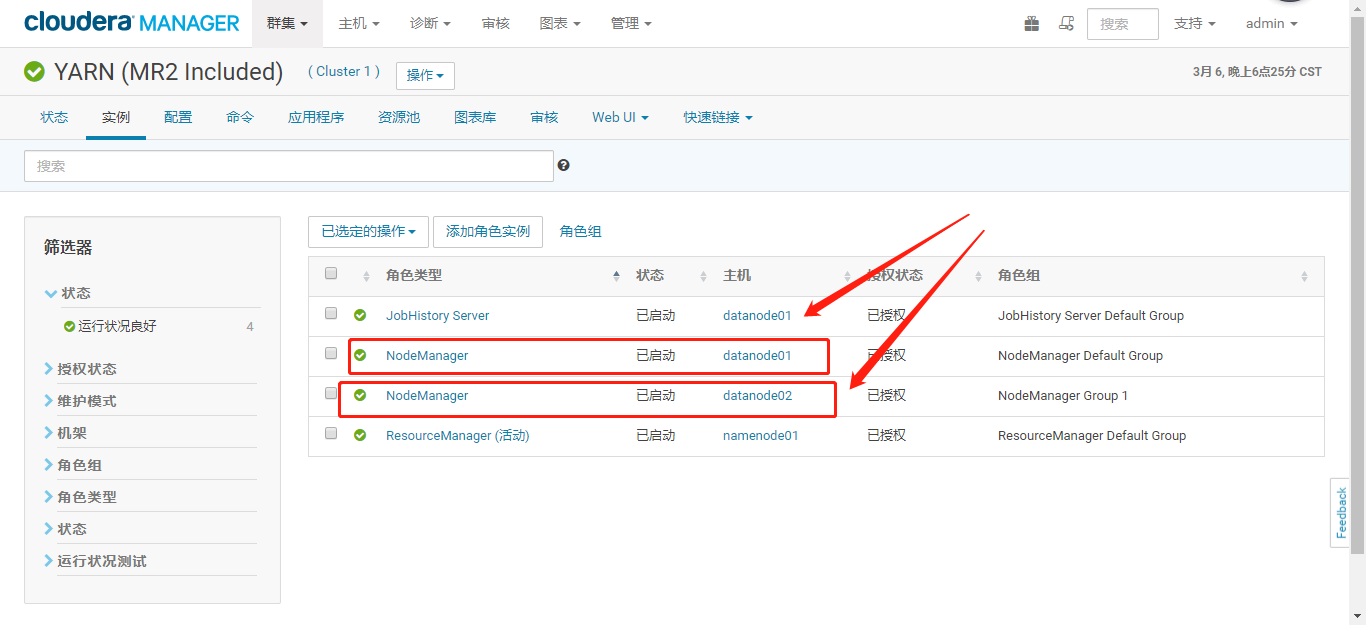The height and width of the screenshot is (625, 1366).
Task: Open the Feedback side tab
Action: (x=1341, y=513)
